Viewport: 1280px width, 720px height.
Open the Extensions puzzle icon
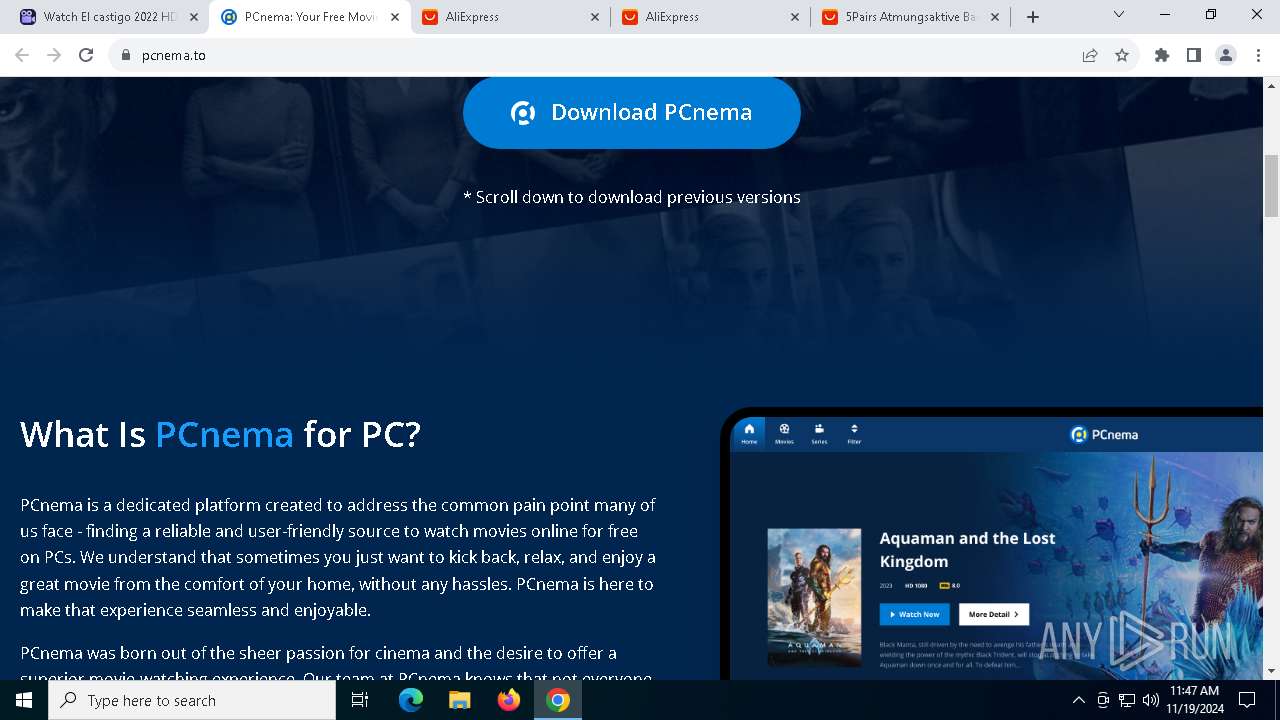[x=1162, y=55]
